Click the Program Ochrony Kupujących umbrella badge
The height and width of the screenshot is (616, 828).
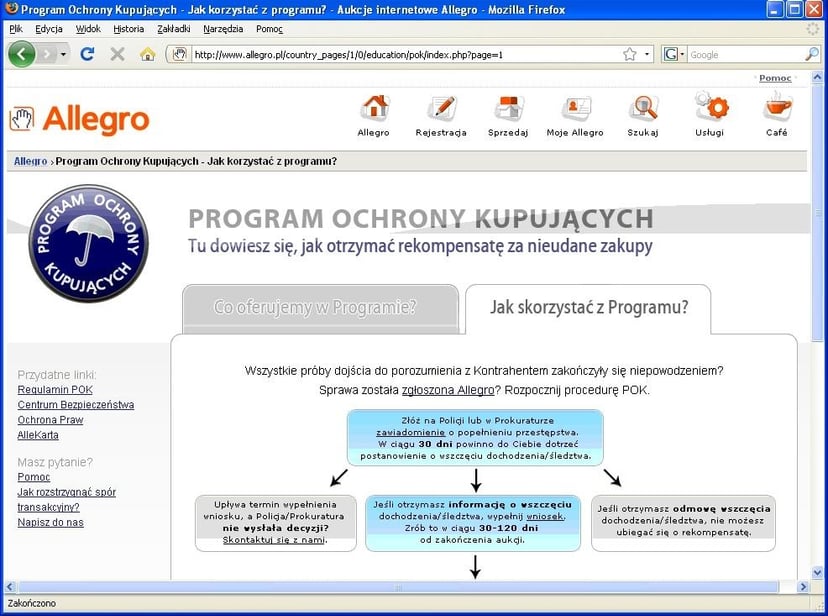pos(88,243)
